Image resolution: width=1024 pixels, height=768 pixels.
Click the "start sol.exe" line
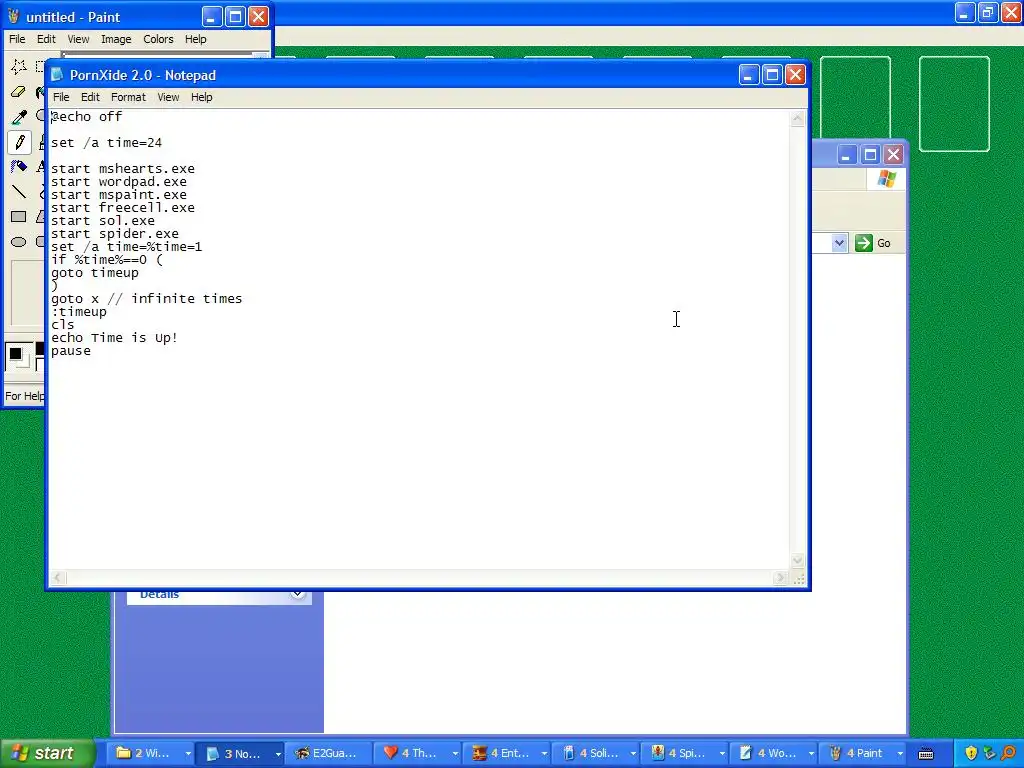pos(103,221)
